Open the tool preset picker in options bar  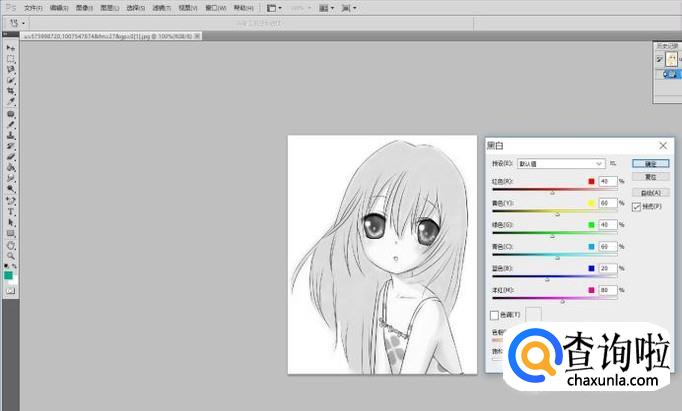(17, 21)
